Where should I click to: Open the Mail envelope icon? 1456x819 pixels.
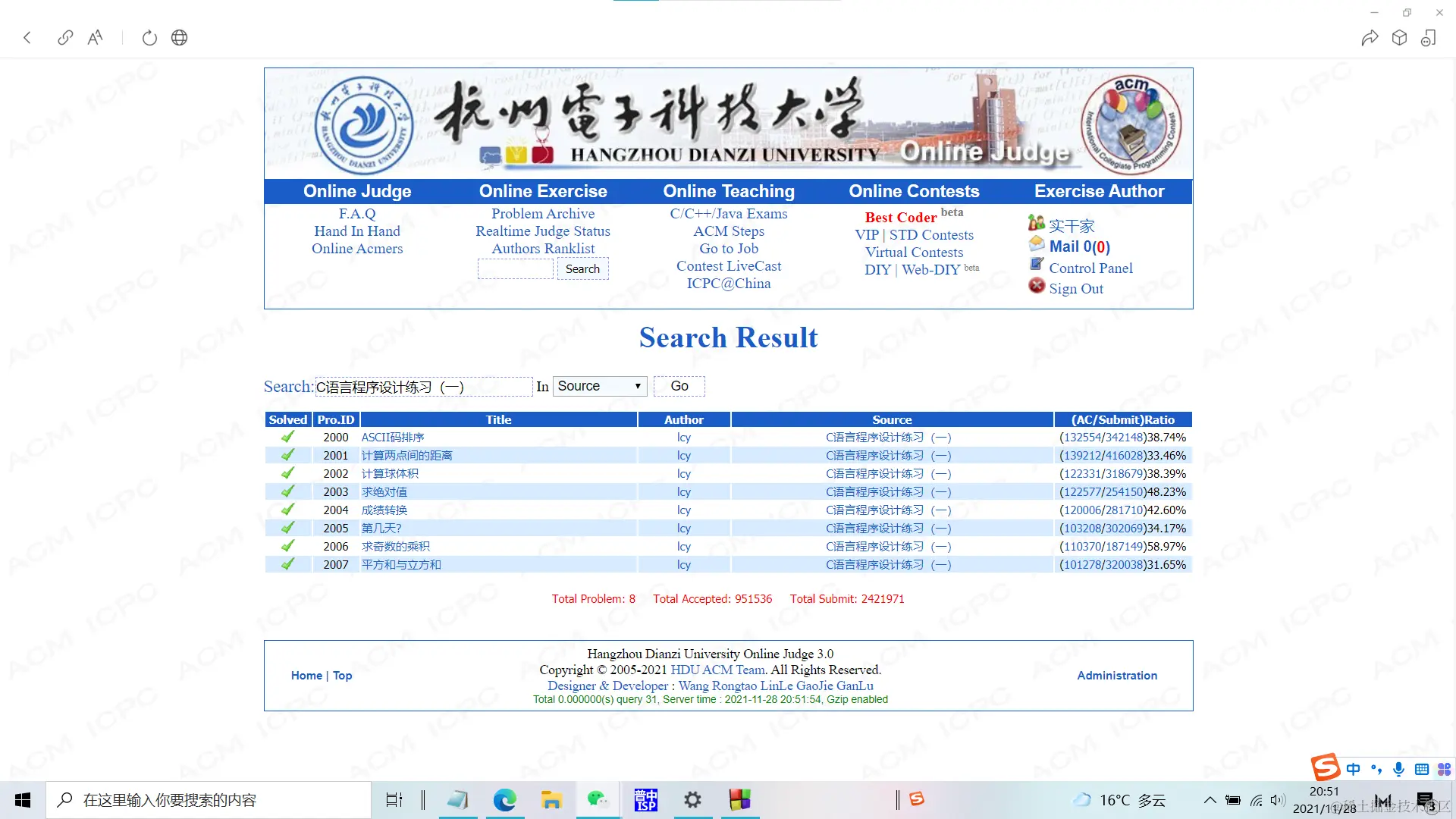(x=1037, y=244)
